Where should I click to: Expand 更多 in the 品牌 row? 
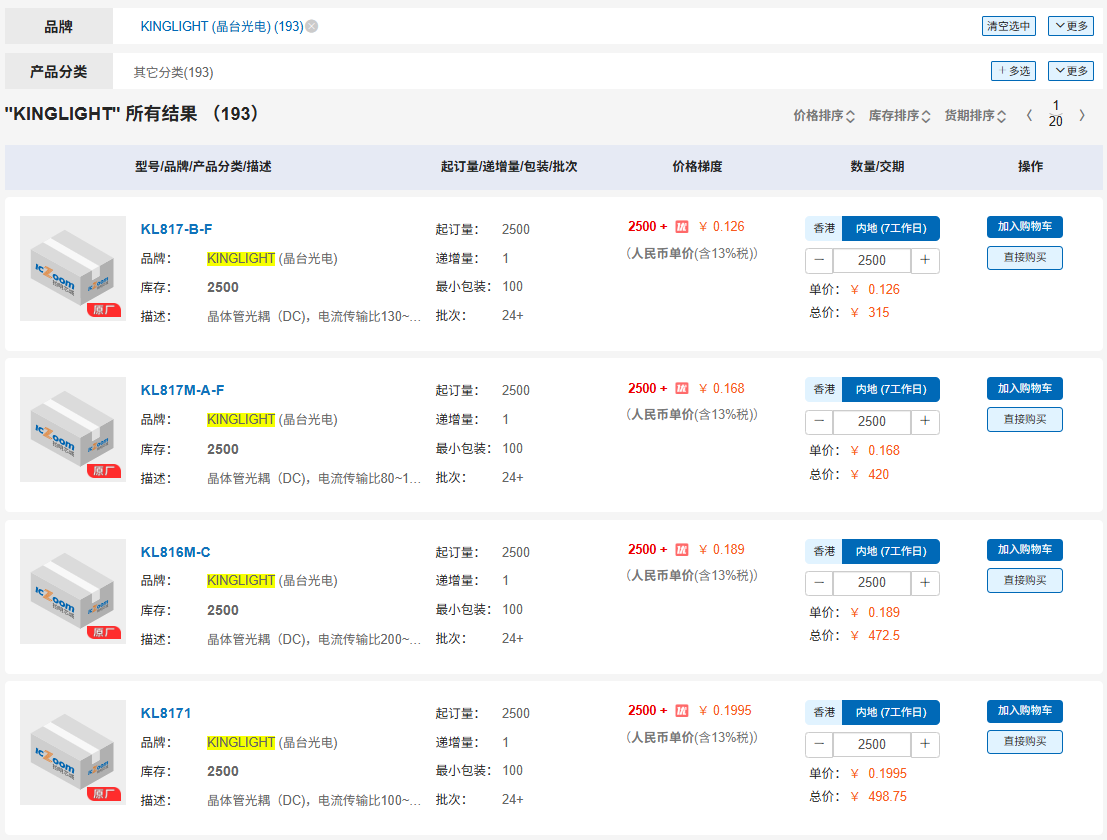1070,26
